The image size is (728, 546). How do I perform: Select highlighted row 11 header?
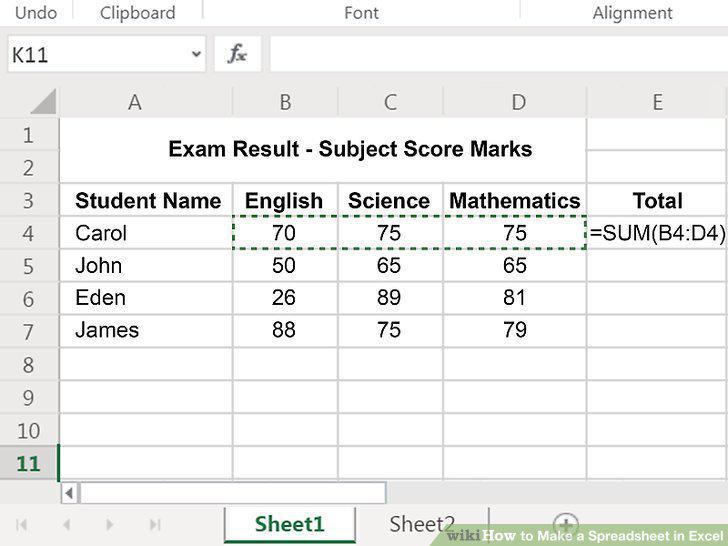coord(29,463)
